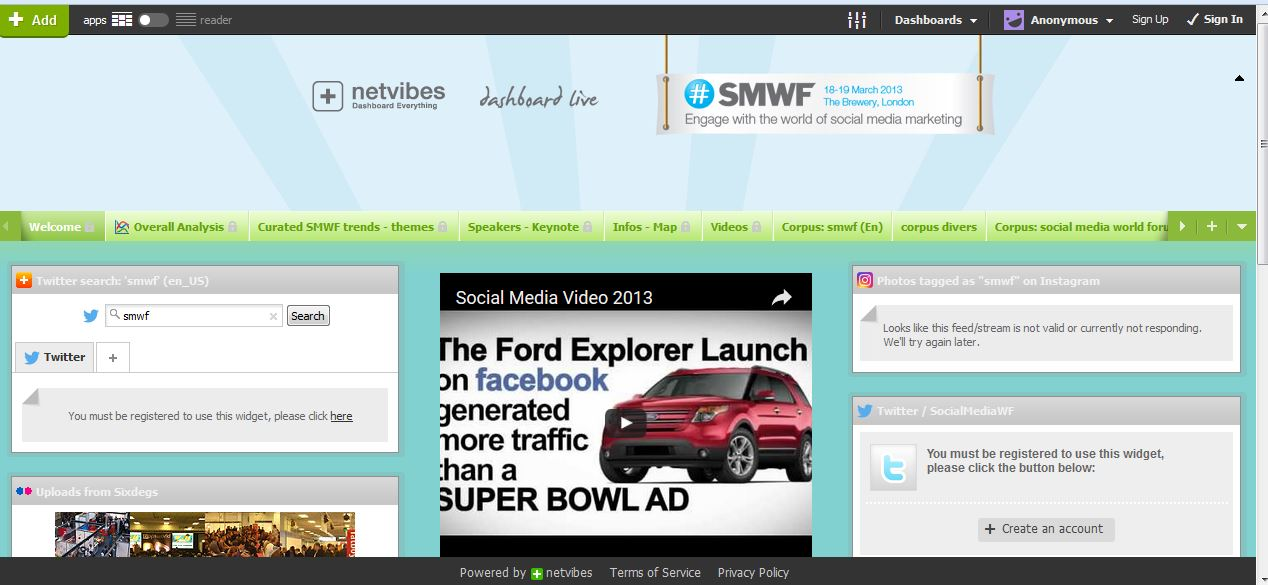Select the Twitter tab in search widget
This screenshot has height=585, width=1268.
pyautogui.click(x=55, y=357)
